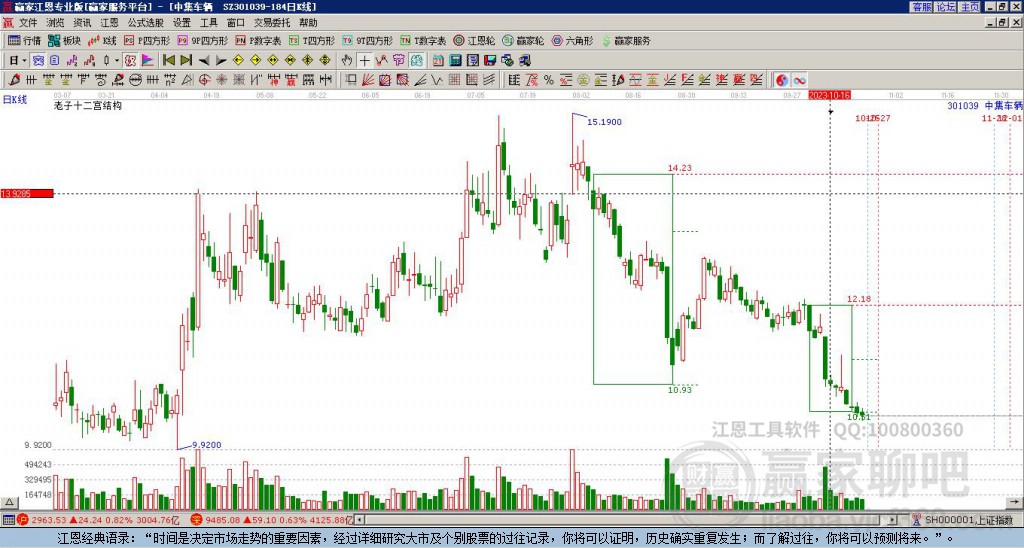This screenshot has height=548, width=1024.
Task: Click the blue infinity loop icon
Action: pyautogui.click(x=800, y=80)
